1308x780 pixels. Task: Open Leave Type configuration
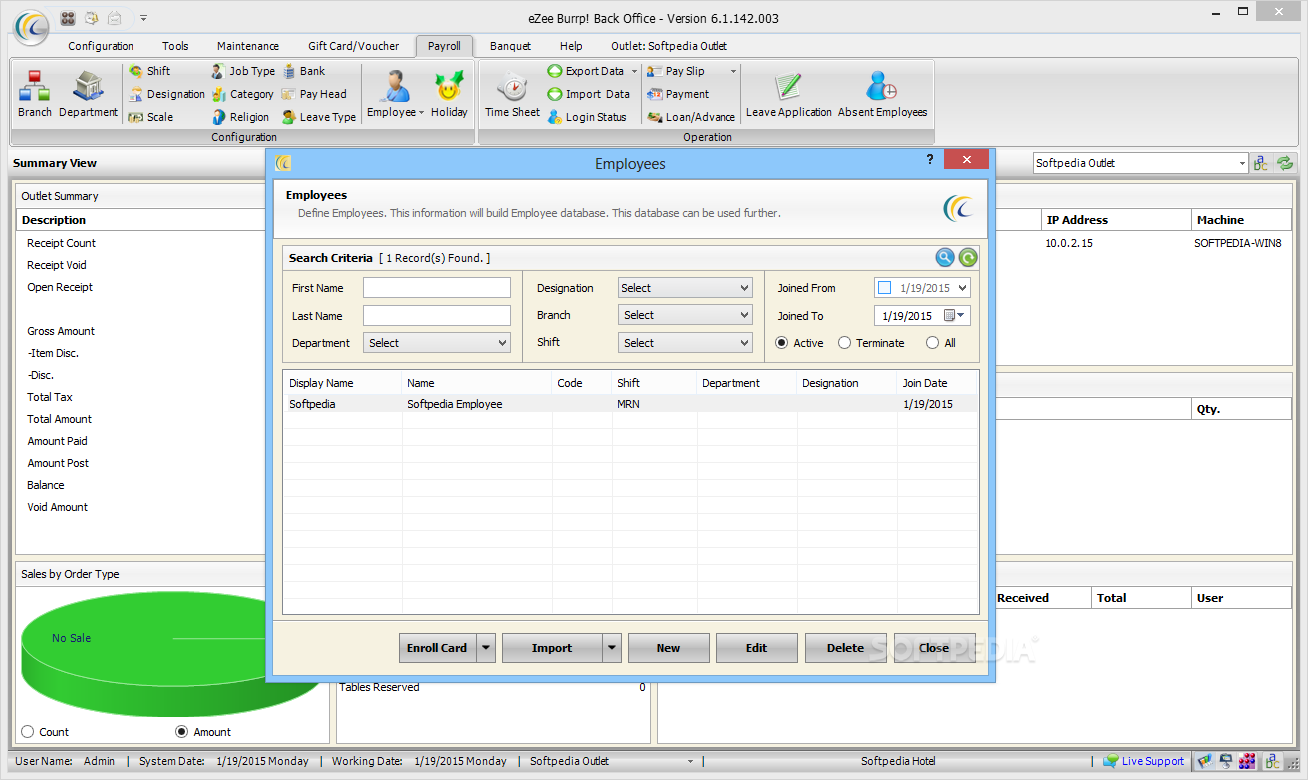tap(318, 117)
